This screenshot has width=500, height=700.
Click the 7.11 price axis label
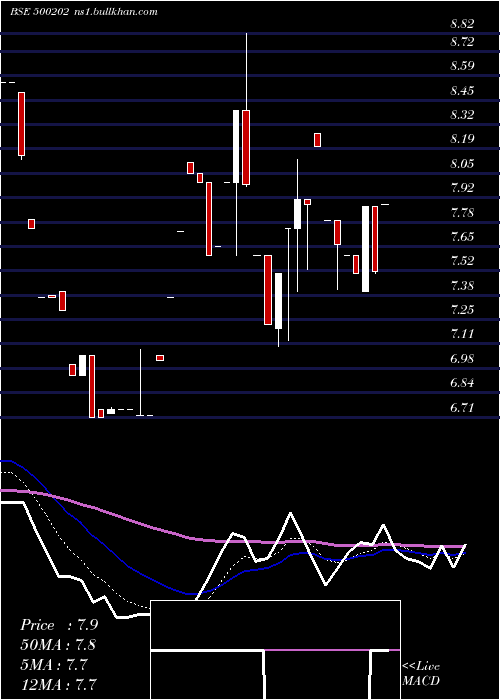pyautogui.click(x=462, y=334)
